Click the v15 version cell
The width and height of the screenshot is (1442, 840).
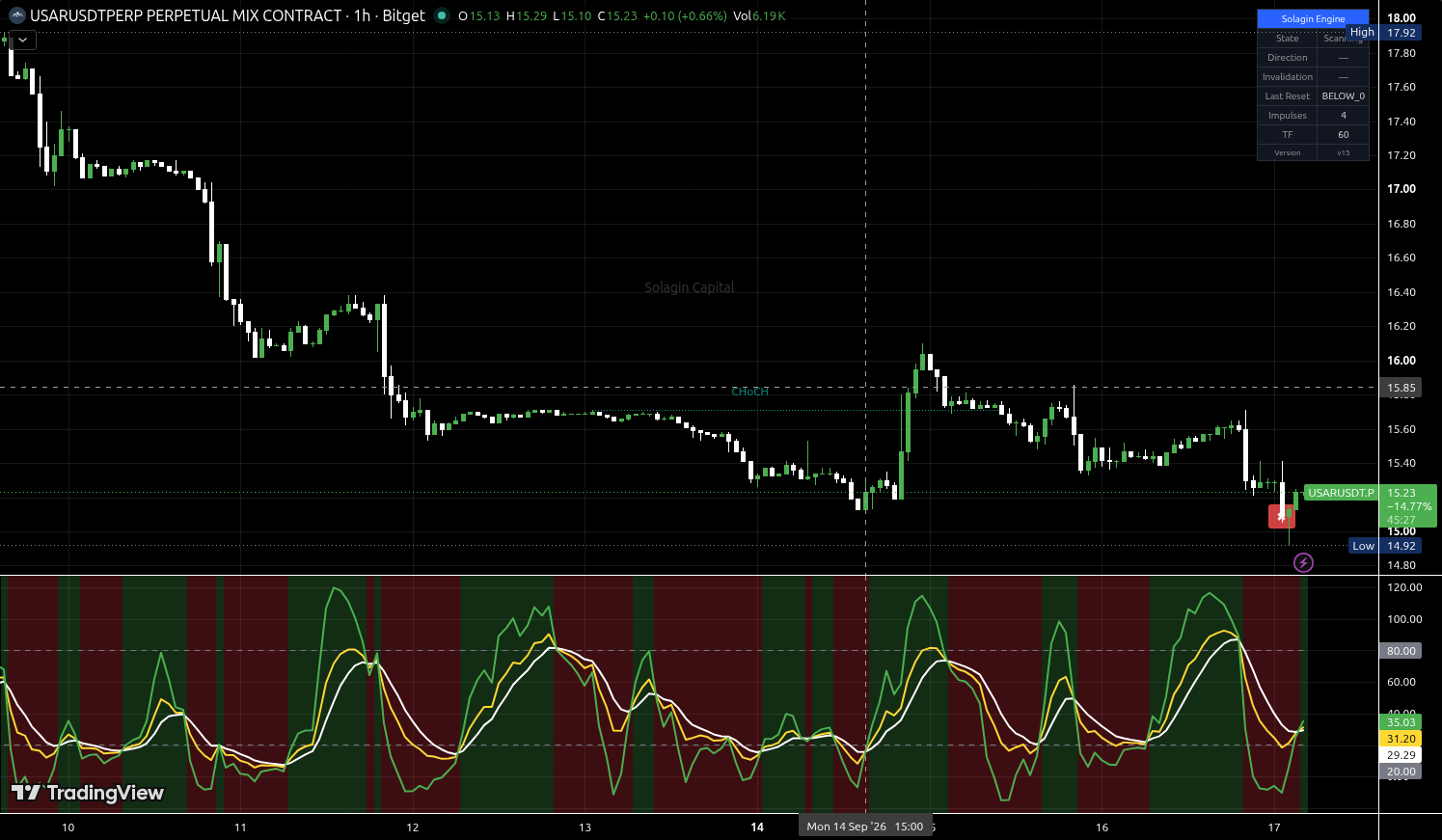pos(1343,153)
